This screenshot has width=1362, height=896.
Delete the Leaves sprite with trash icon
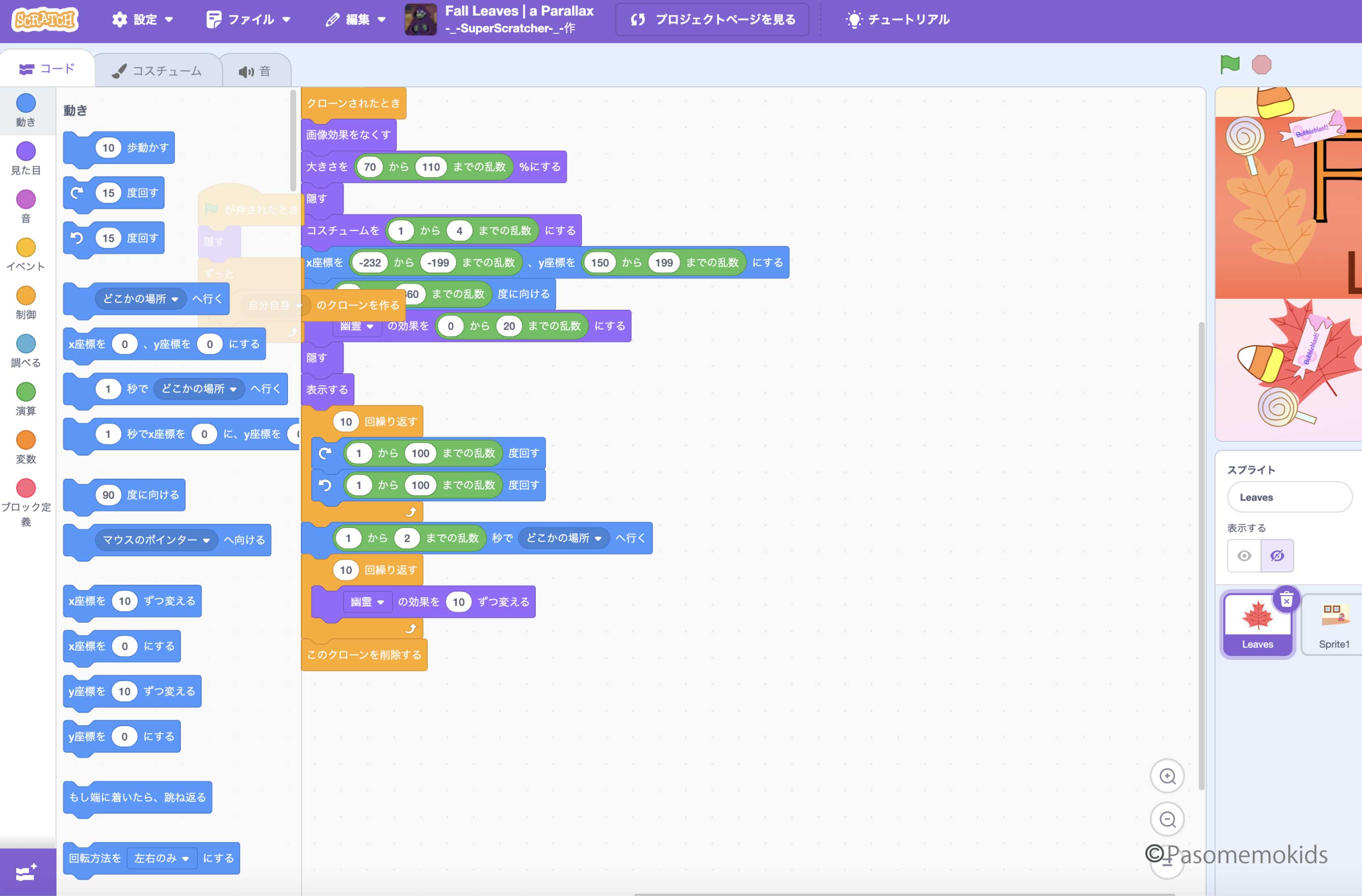(x=1287, y=600)
